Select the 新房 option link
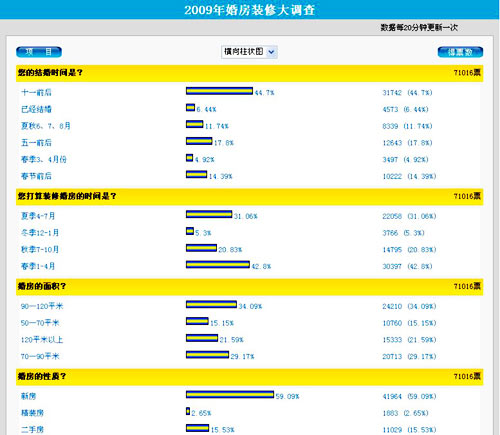Viewport: 500px width, 435px height. (x=28, y=396)
